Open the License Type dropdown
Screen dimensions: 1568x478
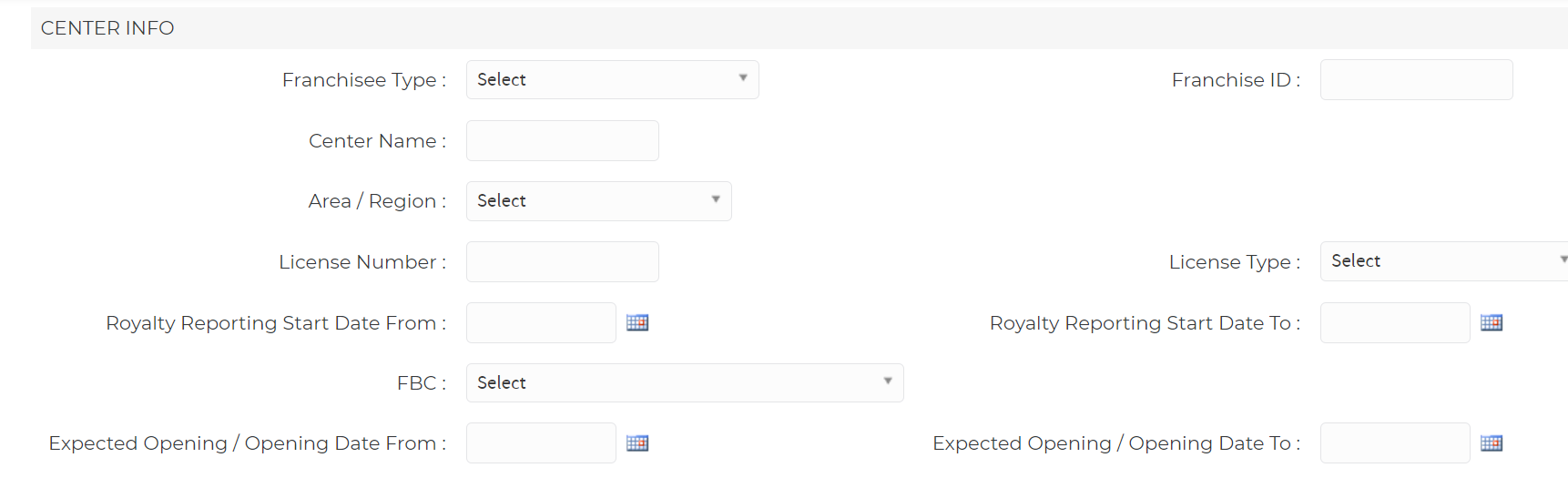[x=1444, y=261]
